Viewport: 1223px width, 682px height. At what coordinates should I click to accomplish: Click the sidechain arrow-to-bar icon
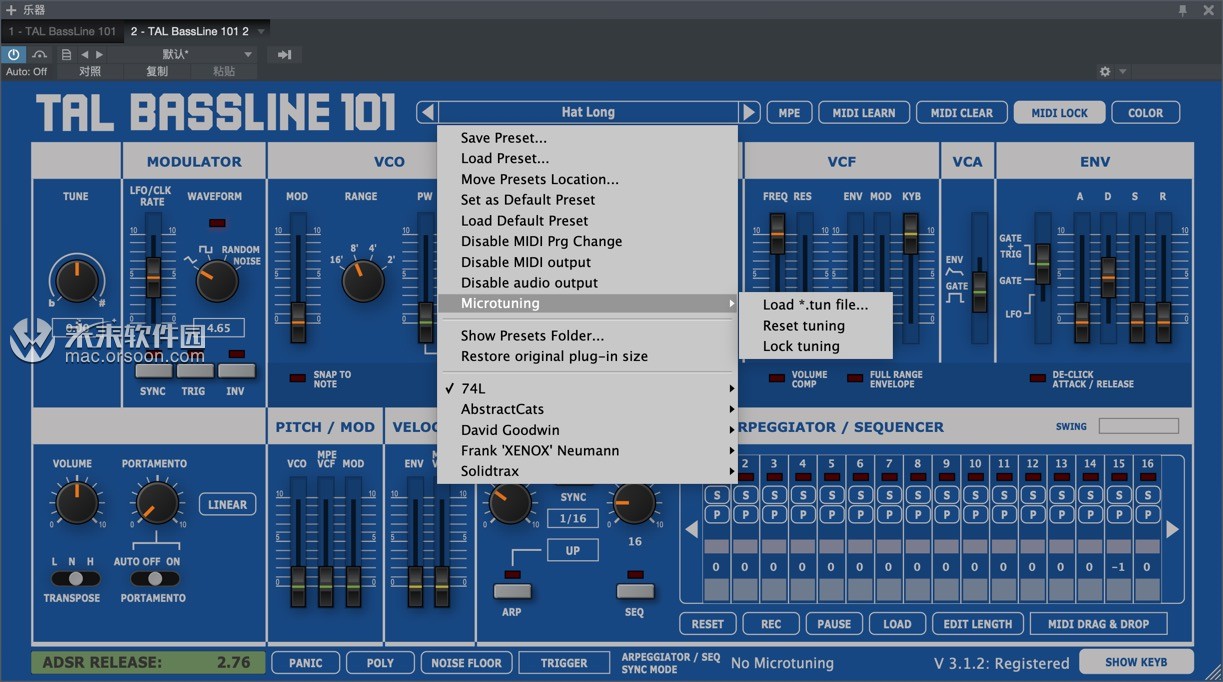pos(285,55)
